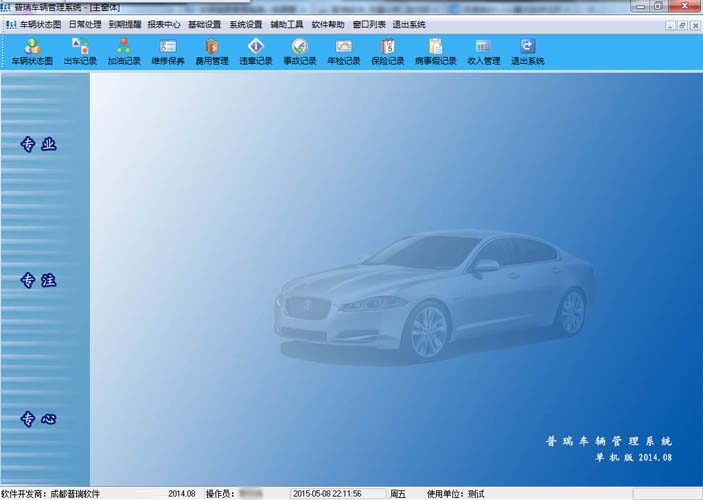Open the 到期提醒 menu

(x=125, y=23)
